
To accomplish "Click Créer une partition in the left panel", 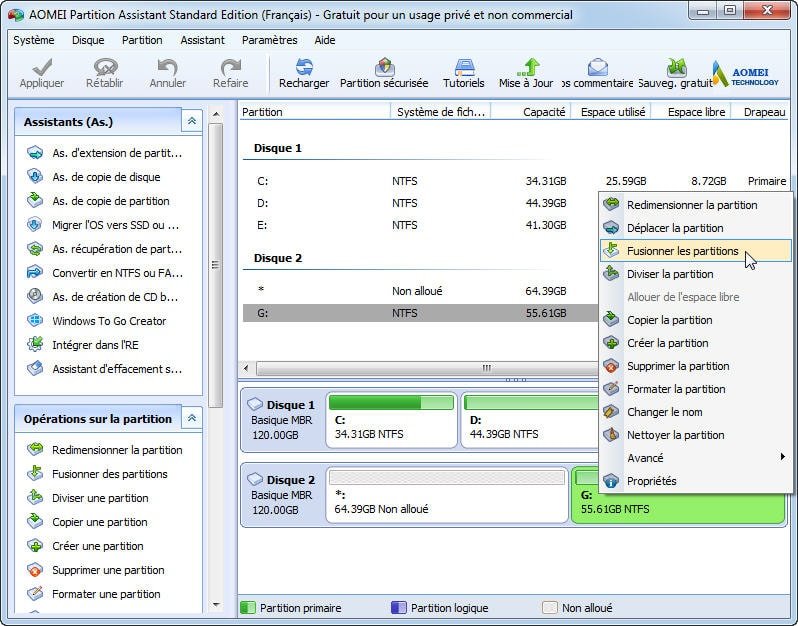I will pos(86,546).
